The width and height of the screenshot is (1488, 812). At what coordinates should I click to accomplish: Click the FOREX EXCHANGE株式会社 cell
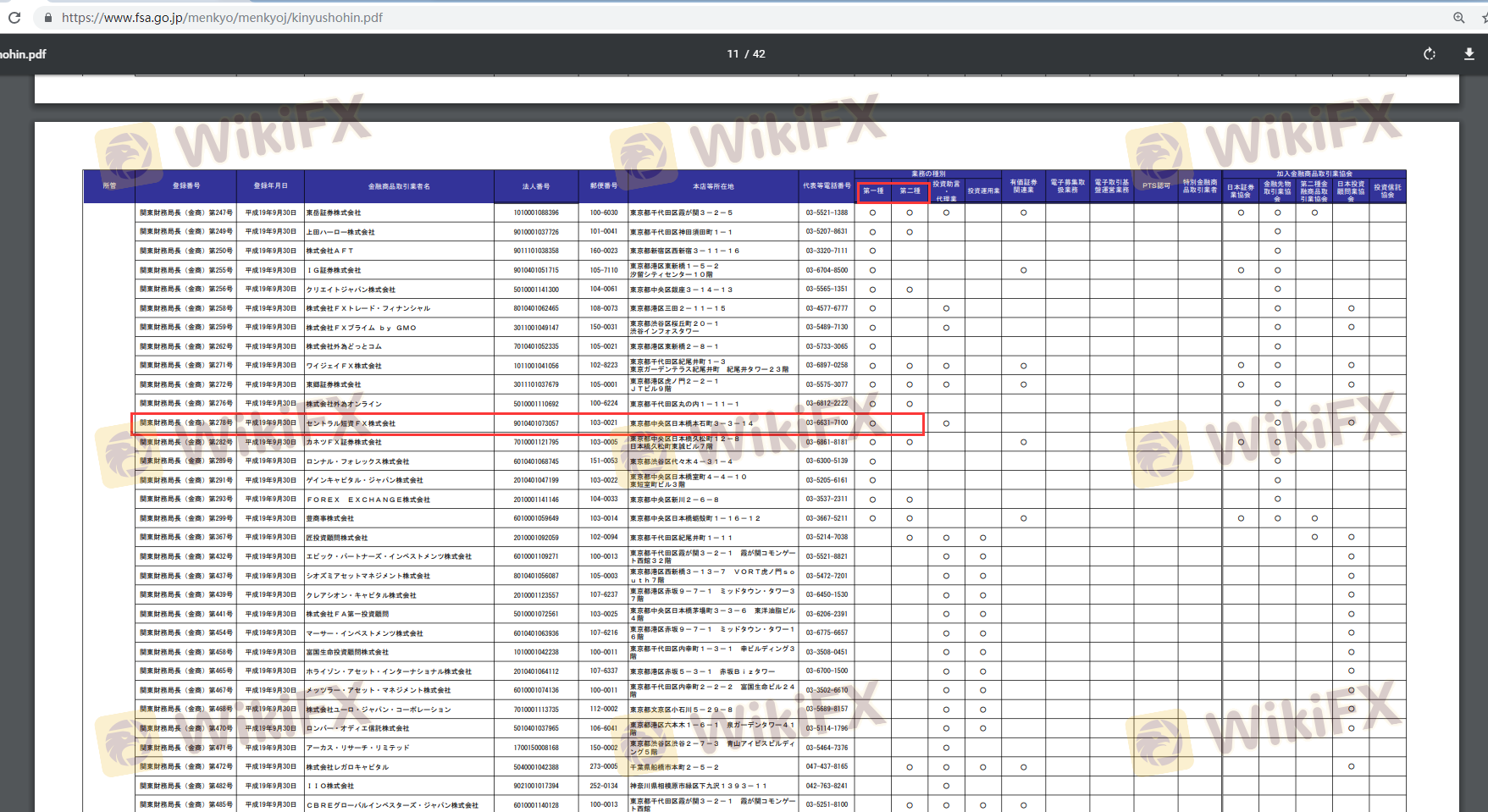pyautogui.click(x=368, y=500)
